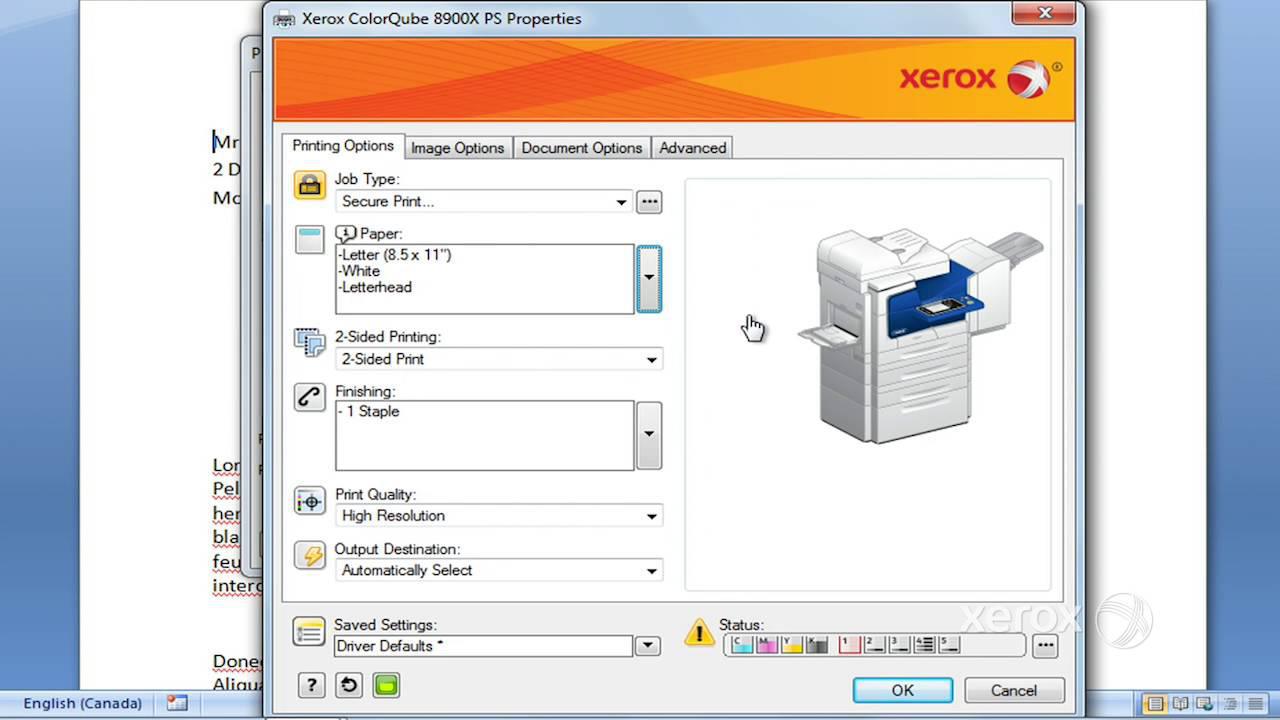
Task: Click English (Canada) language indicator
Action: pyautogui.click(x=83, y=703)
